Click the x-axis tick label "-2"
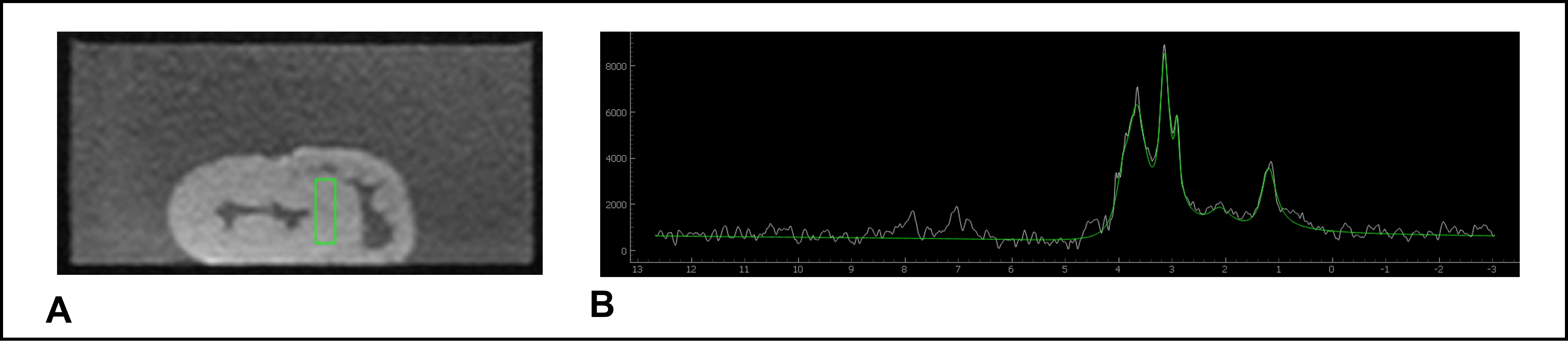Image resolution: width=1568 pixels, height=353 pixels. (x=1438, y=270)
